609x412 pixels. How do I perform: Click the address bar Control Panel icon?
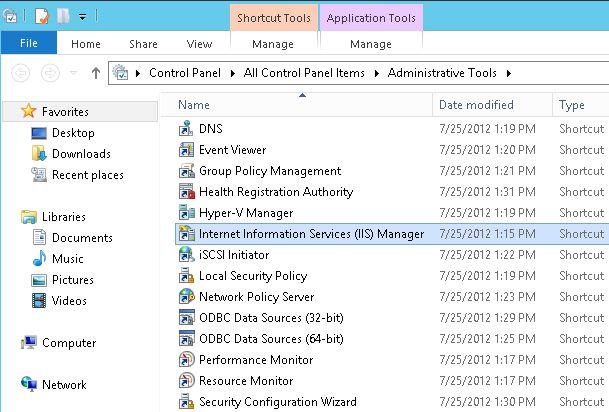coord(120,73)
